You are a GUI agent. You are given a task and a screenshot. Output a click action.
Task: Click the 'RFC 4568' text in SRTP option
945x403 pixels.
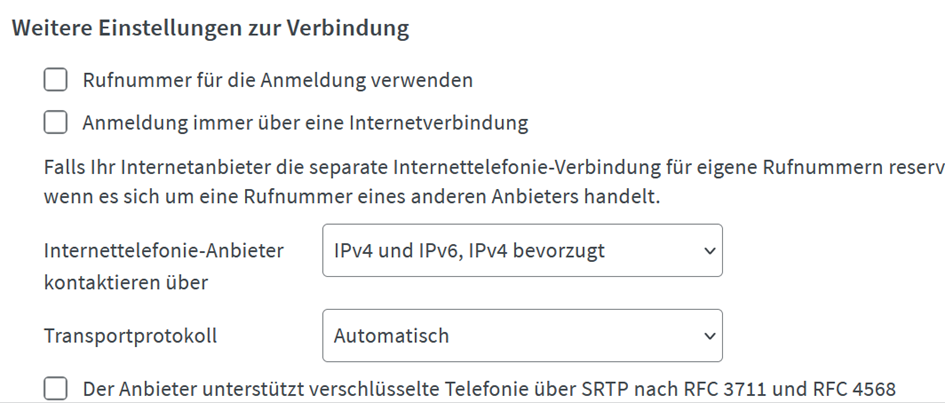[x=855, y=389]
